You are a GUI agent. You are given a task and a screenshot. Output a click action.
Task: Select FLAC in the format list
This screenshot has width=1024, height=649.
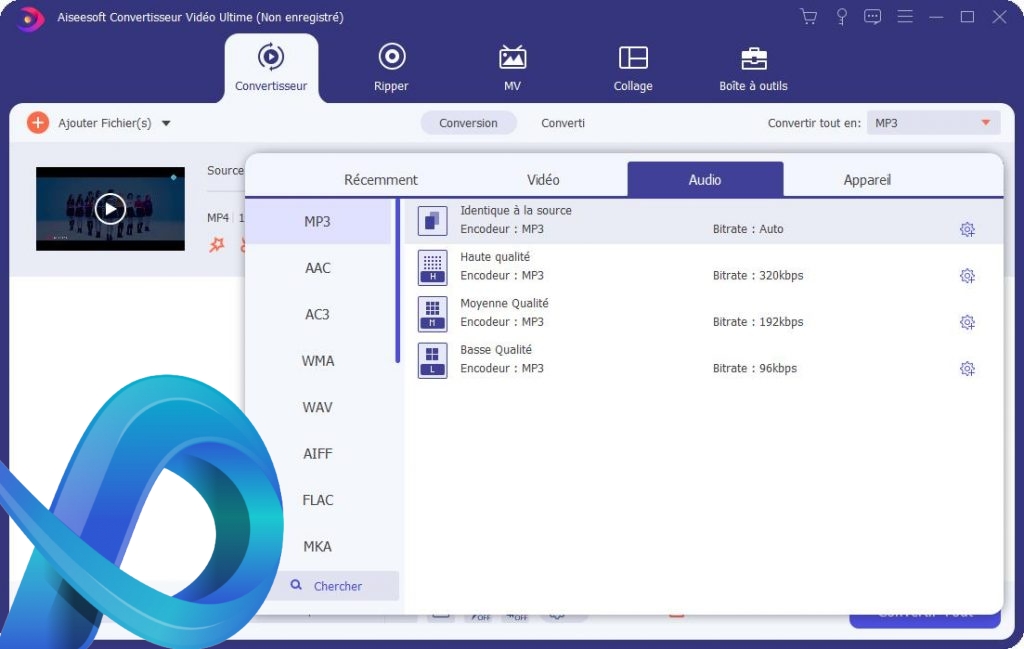(318, 499)
